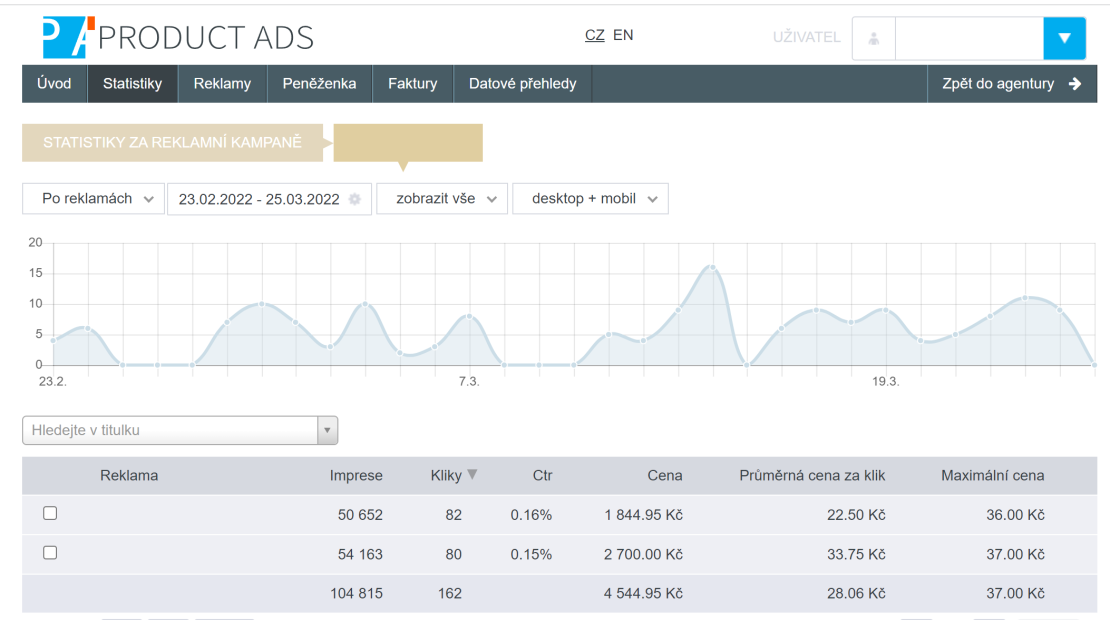Tick checkbox for row with 50 652 impressions
Viewport: 1110px width, 620px height.
tap(50, 513)
